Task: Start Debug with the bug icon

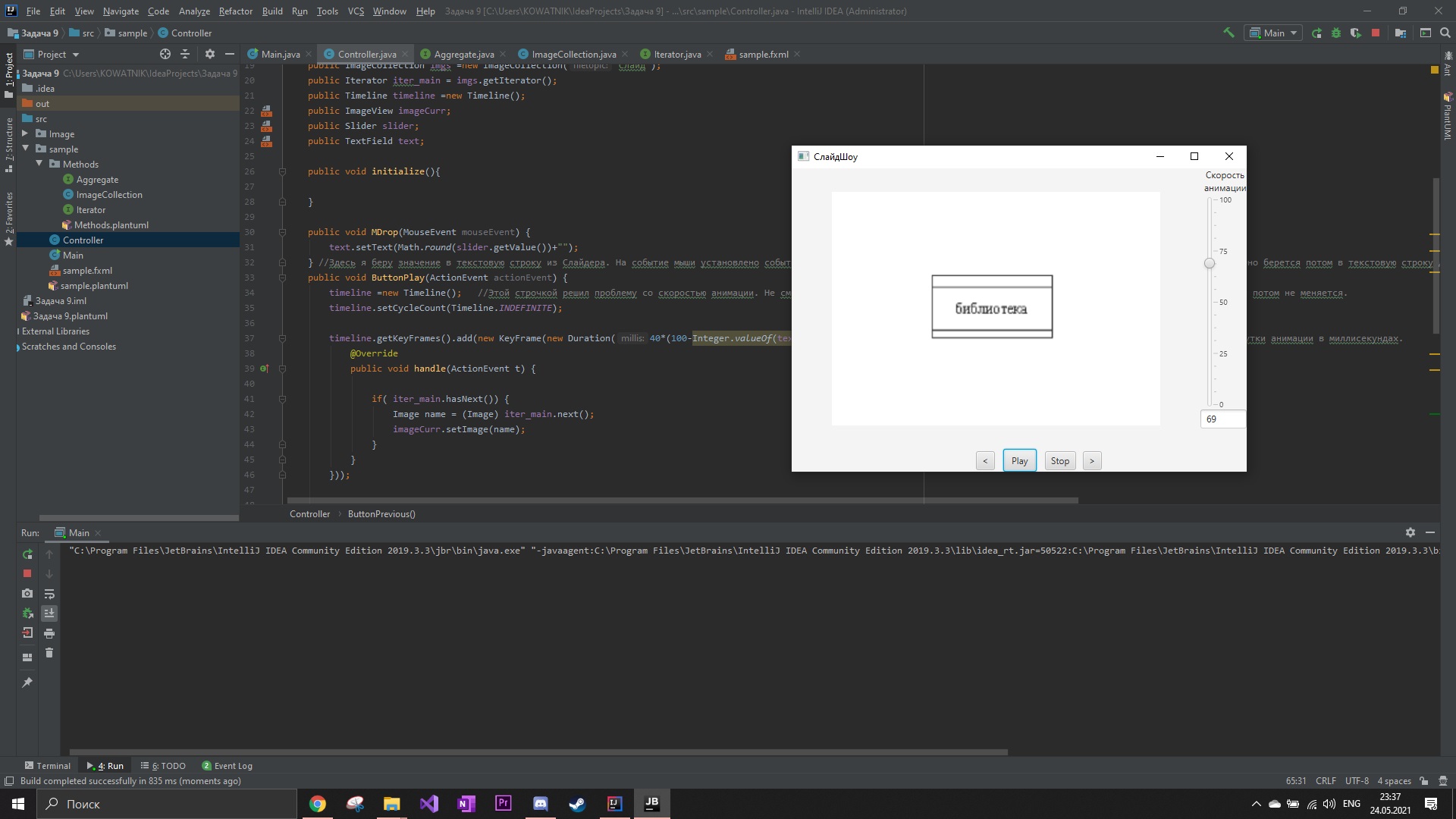Action: pos(1335,33)
